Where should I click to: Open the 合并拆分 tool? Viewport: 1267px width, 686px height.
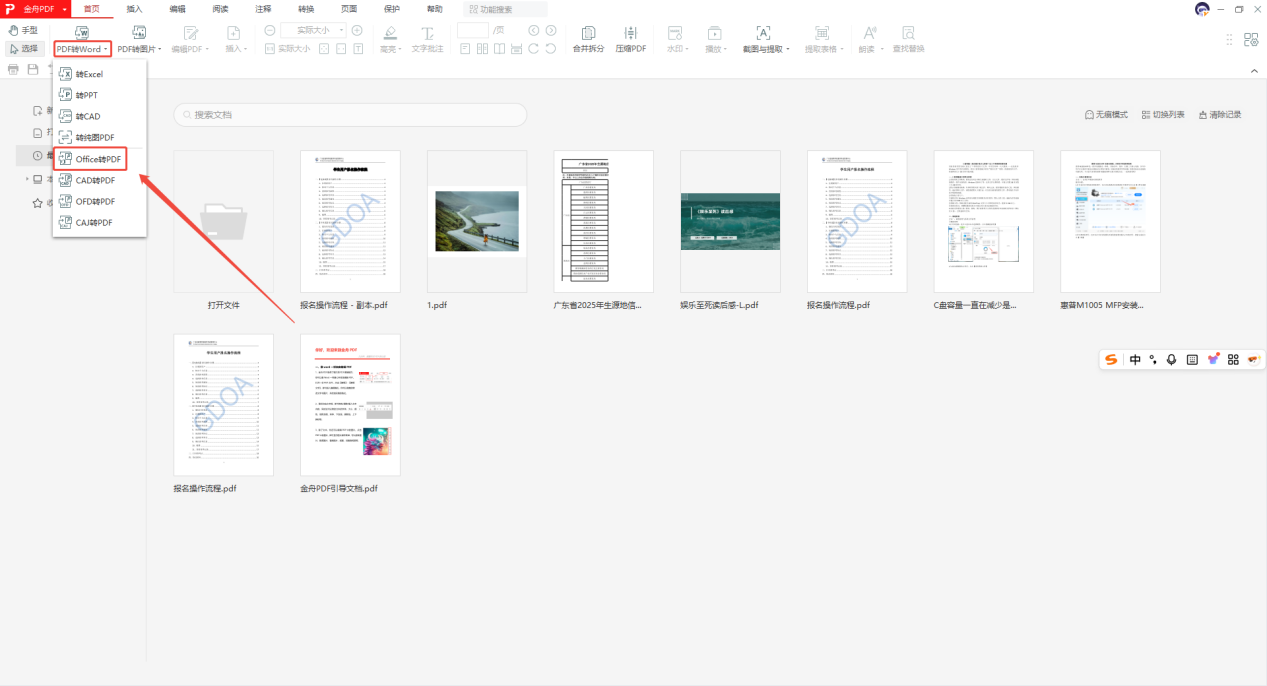[x=588, y=40]
